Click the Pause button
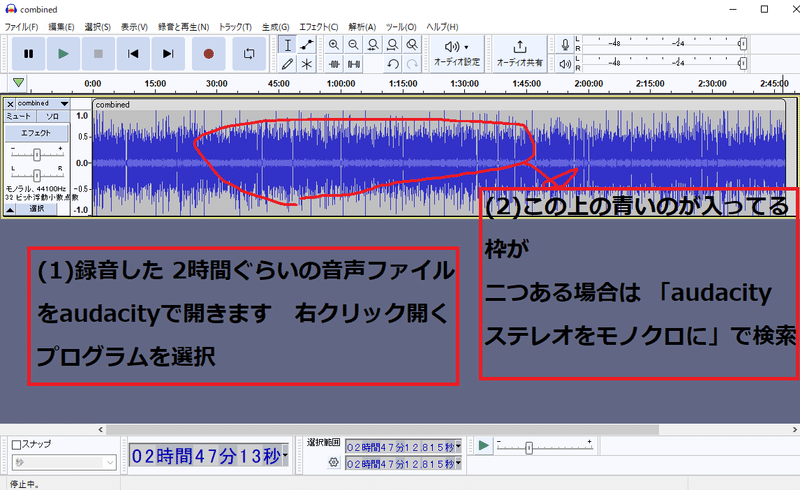This screenshot has height=490, width=800. (29, 54)
